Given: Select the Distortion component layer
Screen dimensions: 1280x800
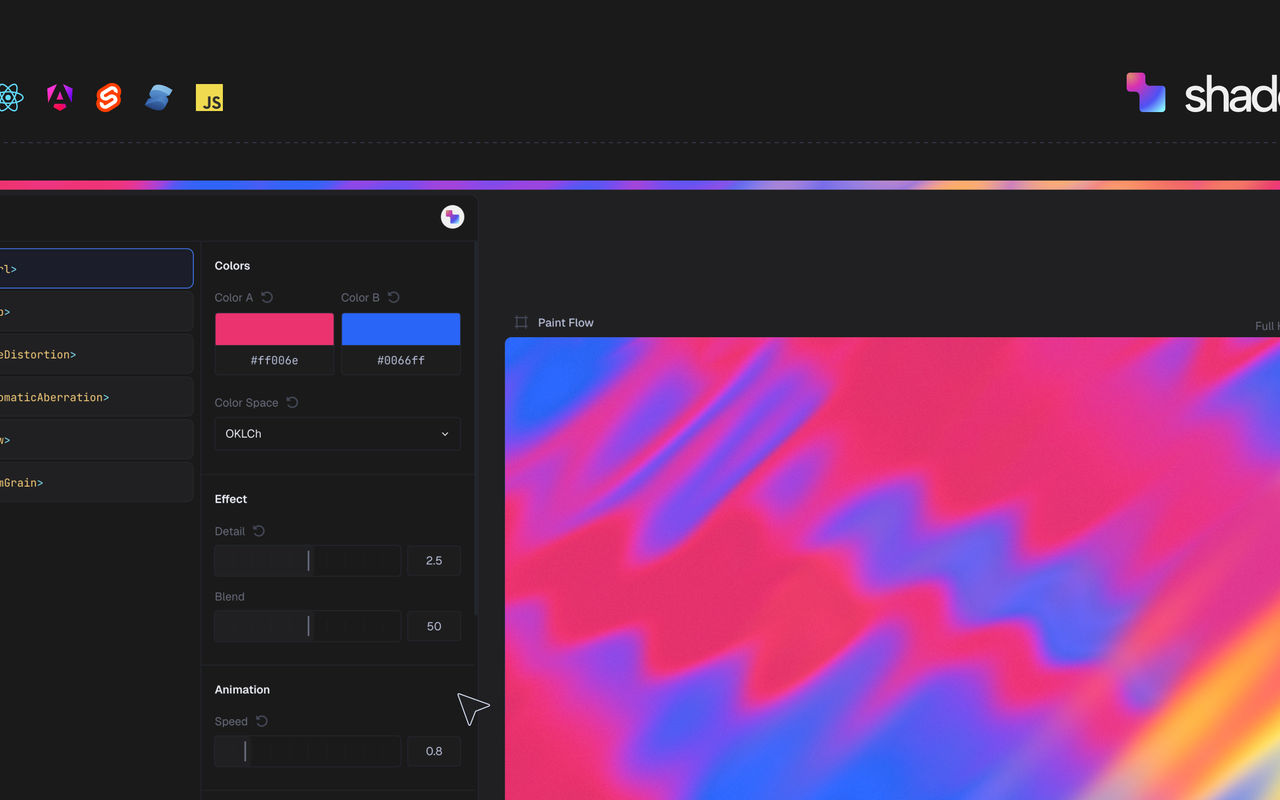Looking at the screenshot, I should 96,354.
